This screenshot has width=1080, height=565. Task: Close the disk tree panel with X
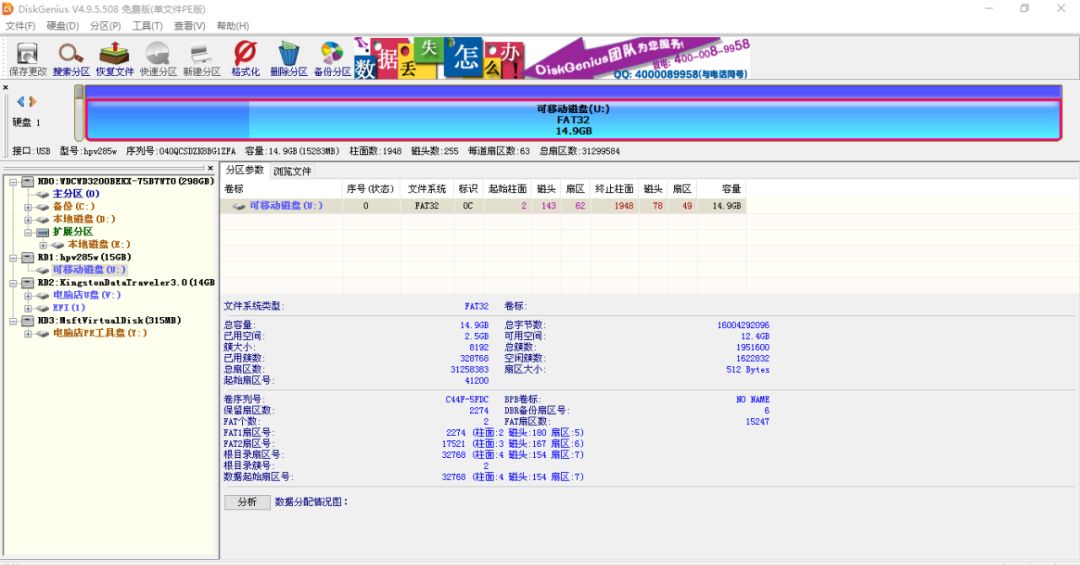tap(211, 168)
